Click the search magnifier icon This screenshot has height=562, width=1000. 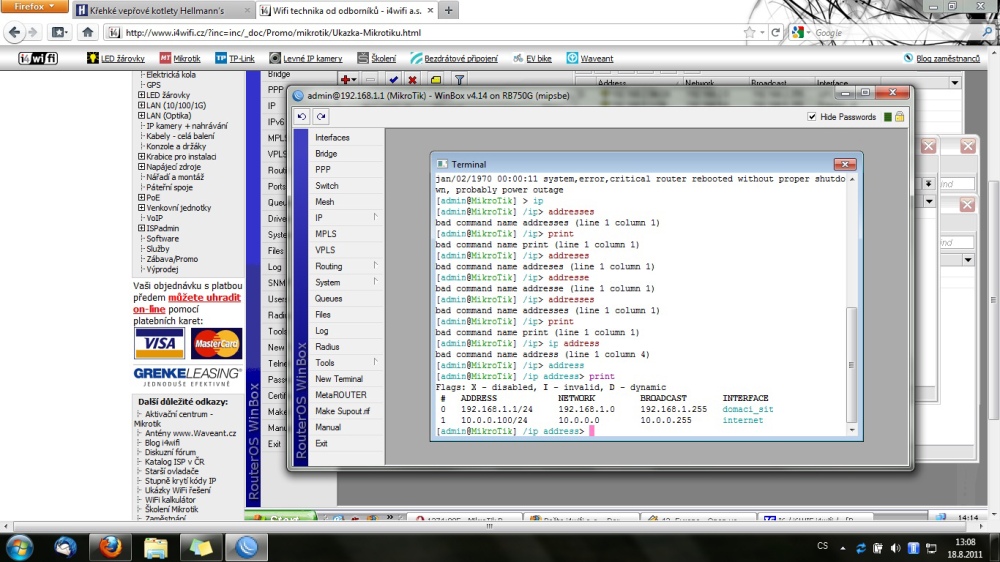coord(987,32)
